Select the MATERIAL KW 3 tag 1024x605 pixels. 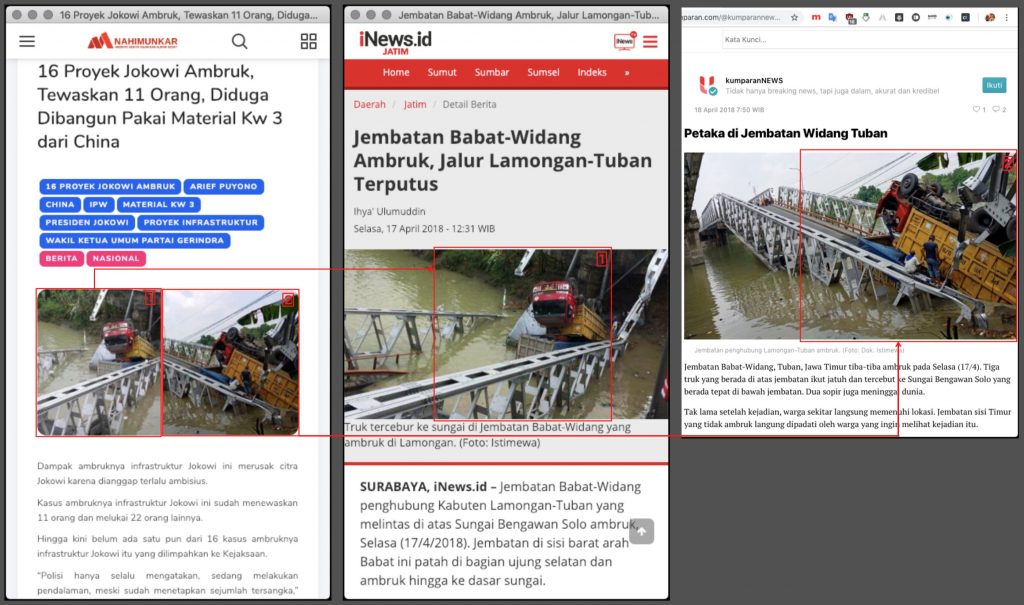tap(159, 204)
